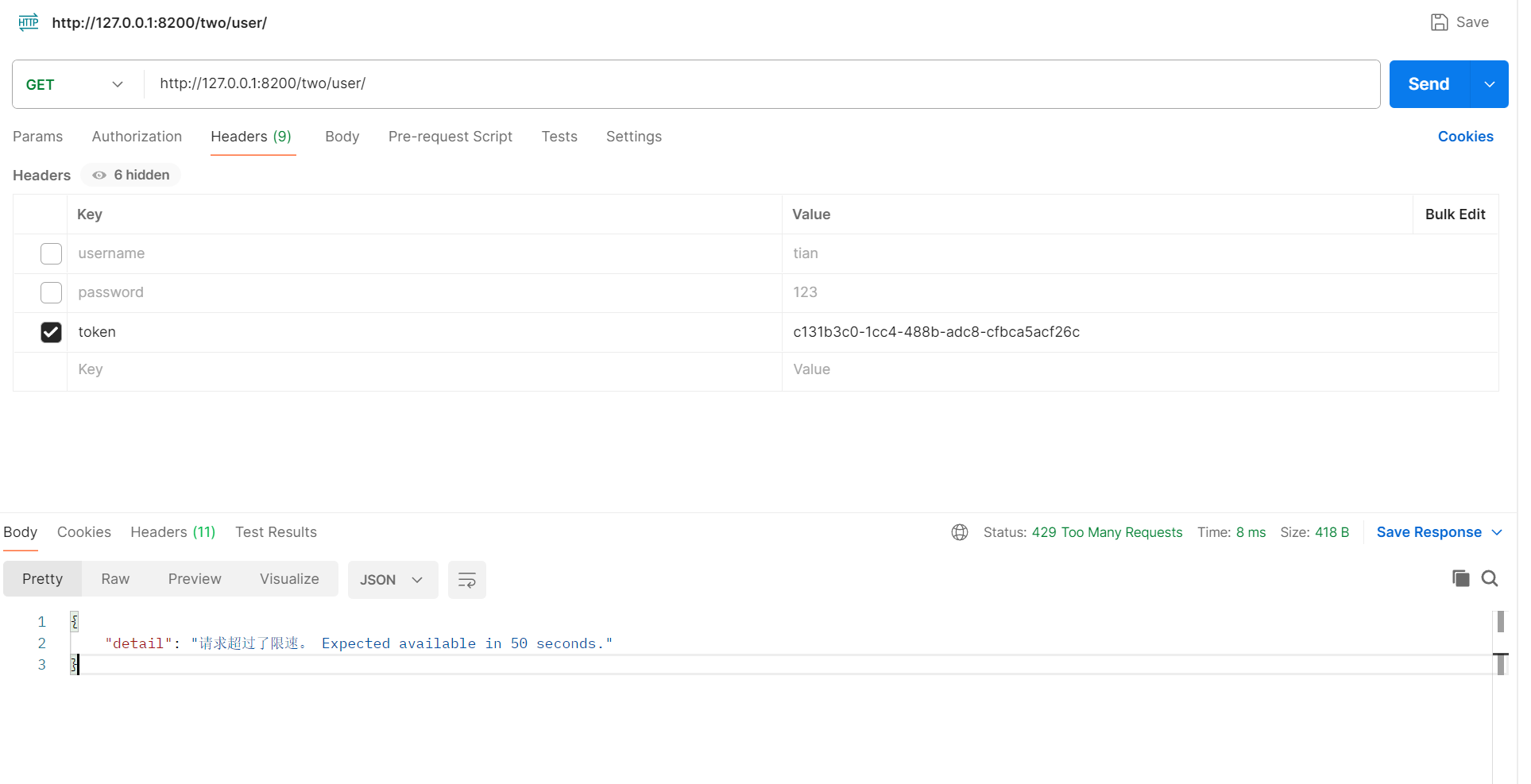
Task: Click the Save Response link
Action: (x=1429, y=532)
